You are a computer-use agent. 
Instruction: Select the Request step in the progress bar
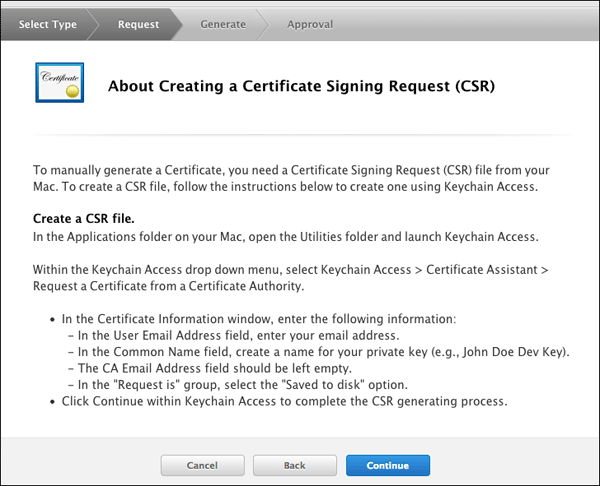(138, 24)
